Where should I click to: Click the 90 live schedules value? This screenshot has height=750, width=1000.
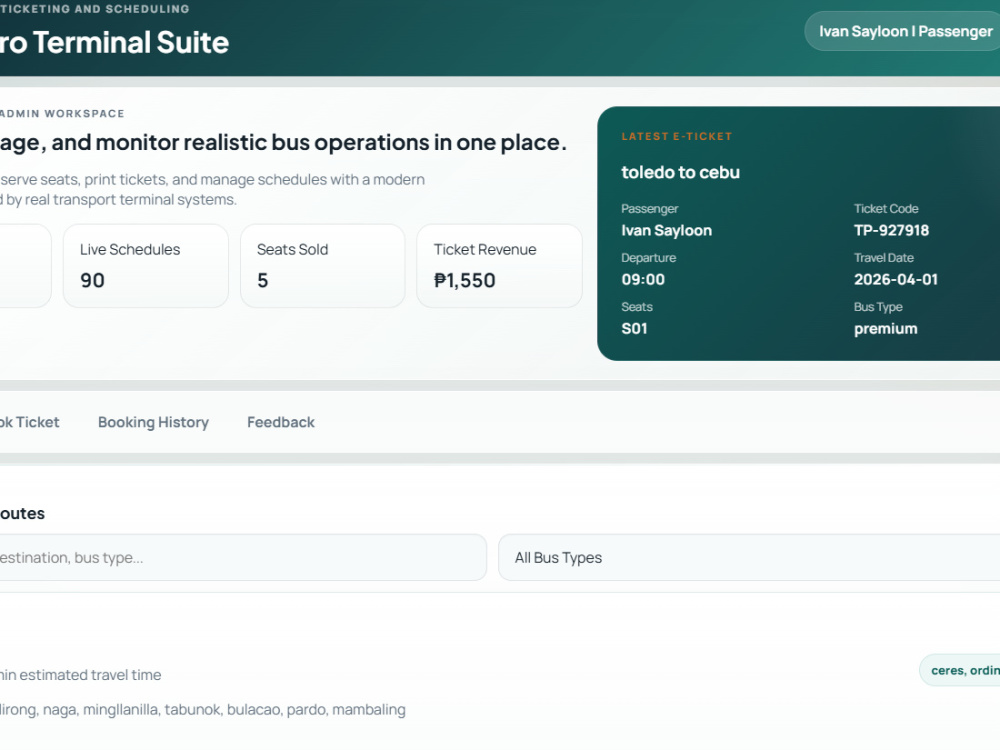(x=92, y=280)
